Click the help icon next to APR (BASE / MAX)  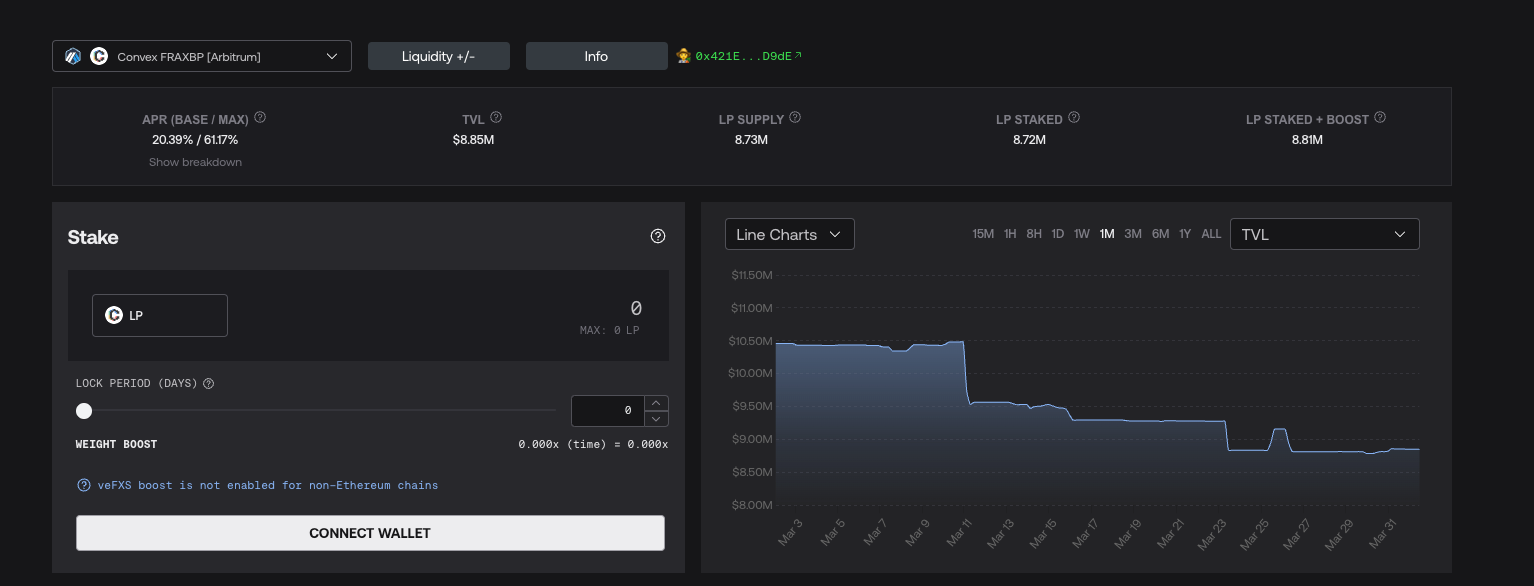click(x=260, y=118)
